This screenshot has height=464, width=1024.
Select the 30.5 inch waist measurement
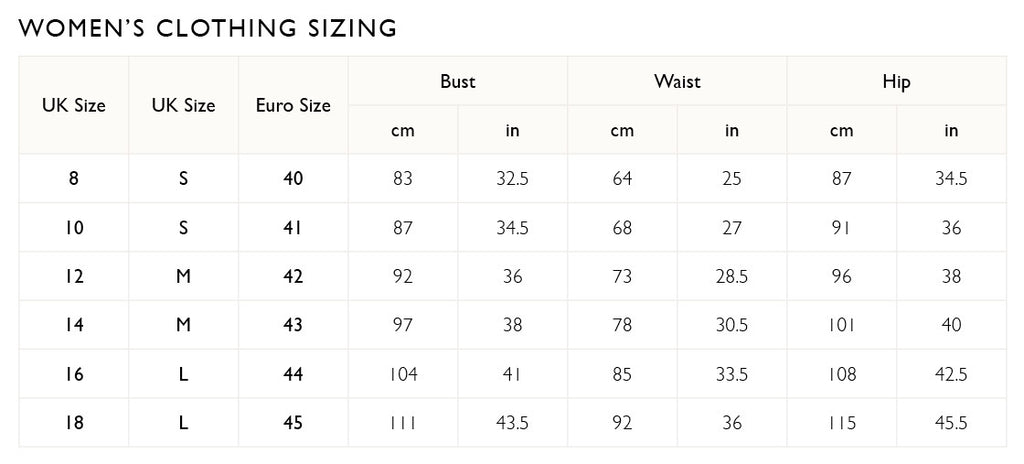732,326
